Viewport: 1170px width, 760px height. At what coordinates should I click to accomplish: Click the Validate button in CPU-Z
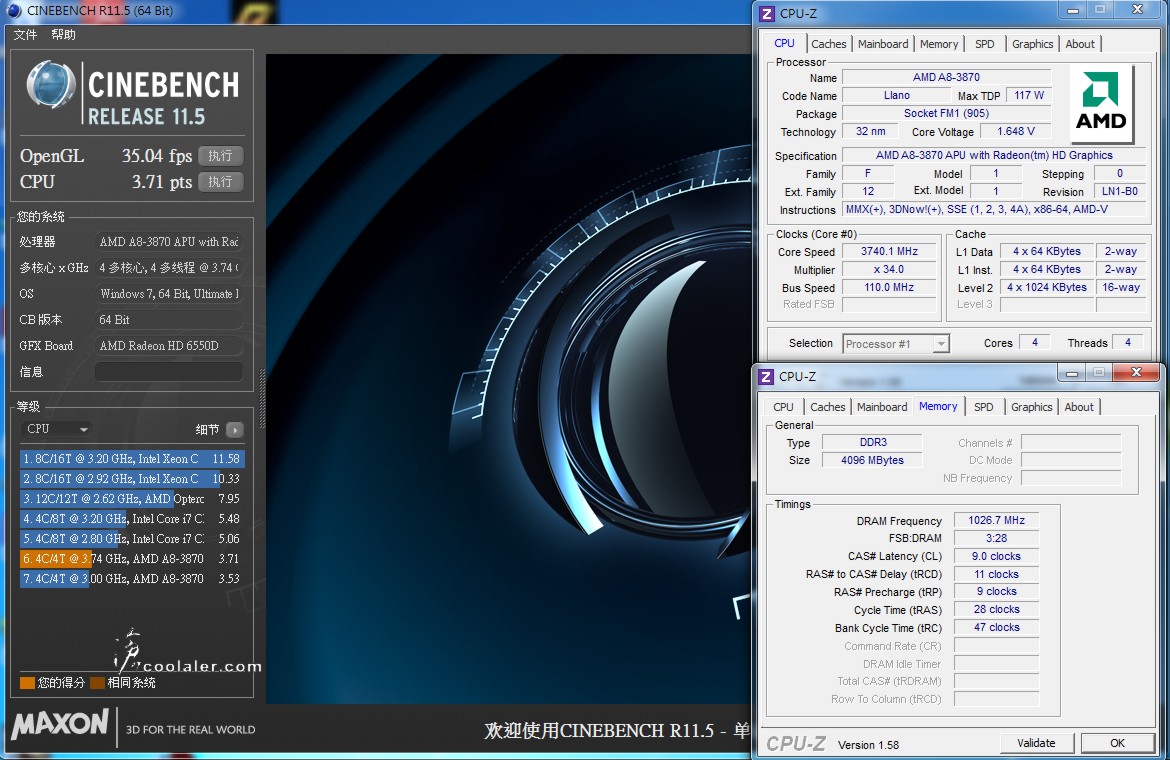click(x=1036, y=743)
